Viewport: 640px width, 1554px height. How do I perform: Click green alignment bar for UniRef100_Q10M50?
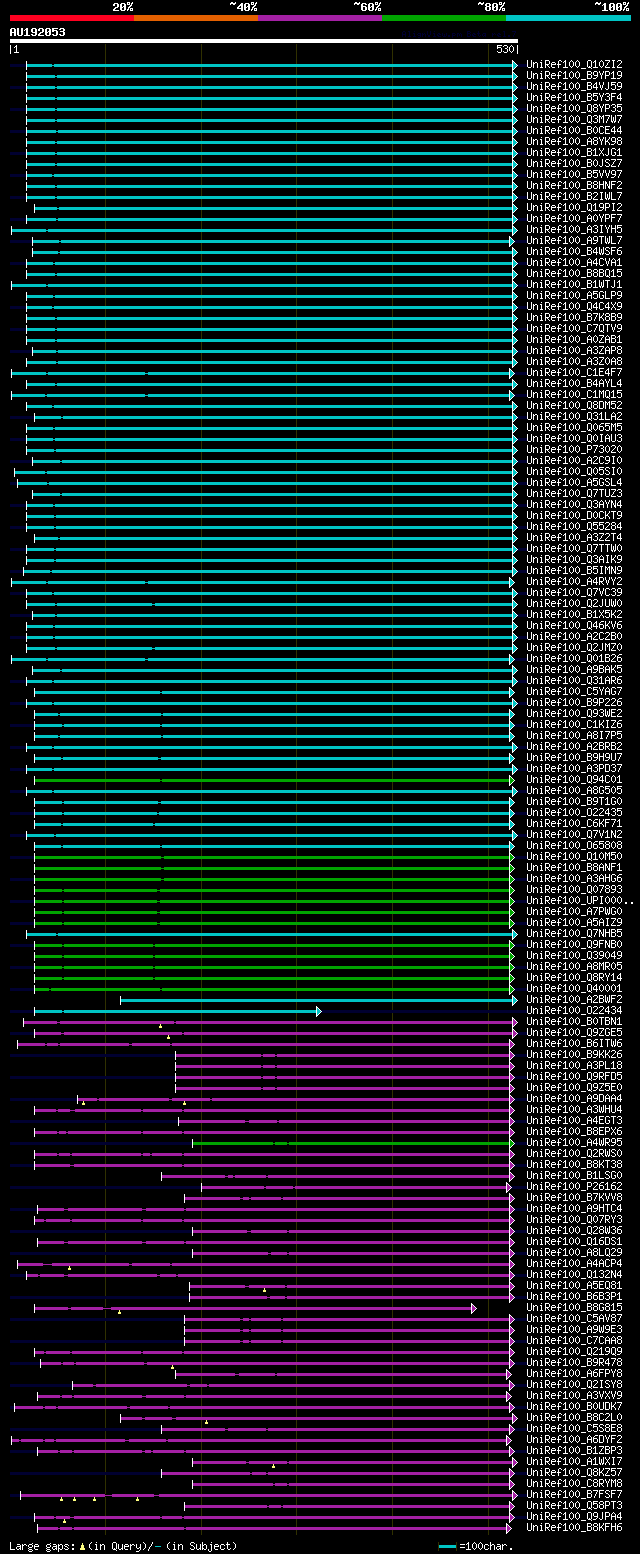273,856
